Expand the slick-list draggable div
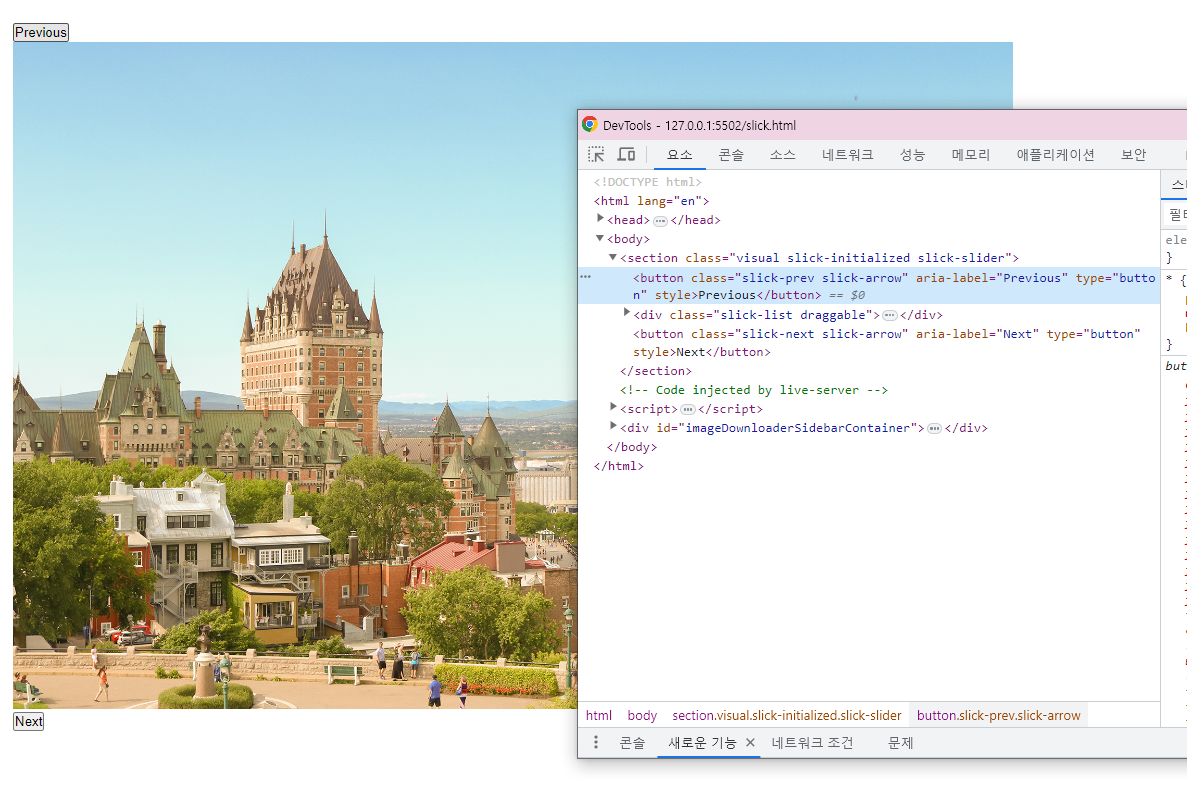Image resolution: width=1187 pixels, height=789 pixels. pos(627,313)
